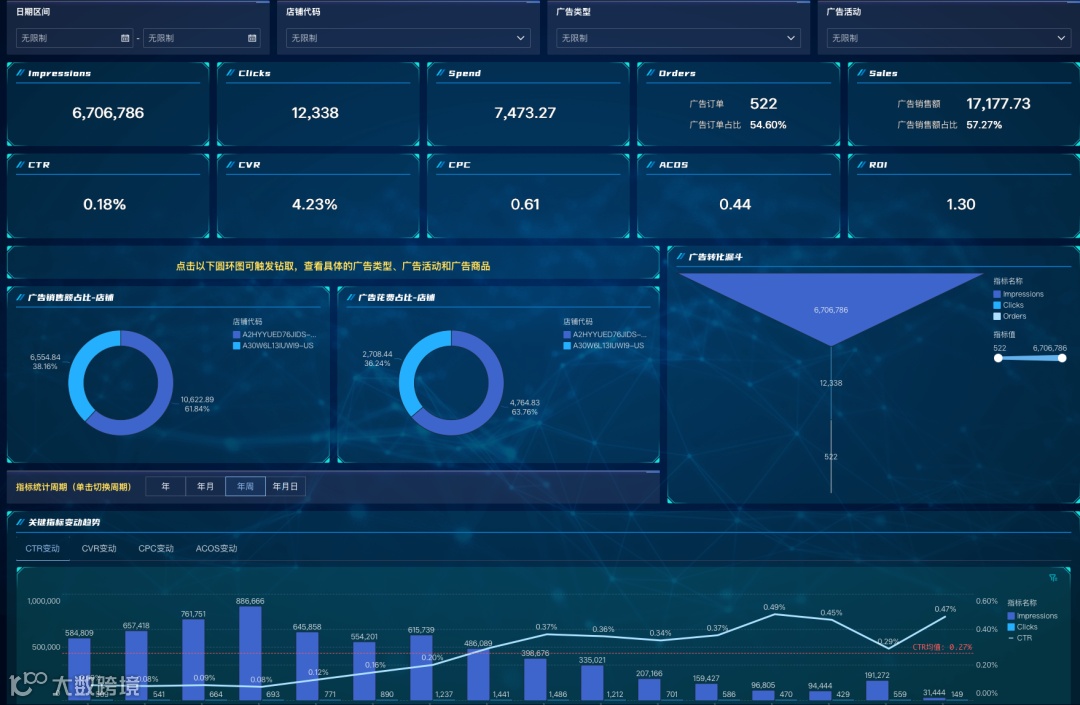
Task: Click the filter icon above trend chart
Action: pos(1053,578)
